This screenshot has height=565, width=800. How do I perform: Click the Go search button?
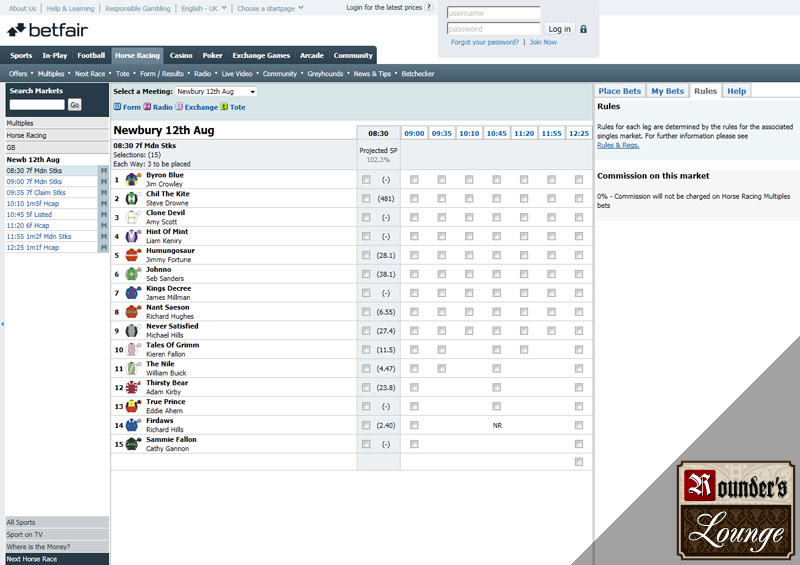click(x=74, y=105)
